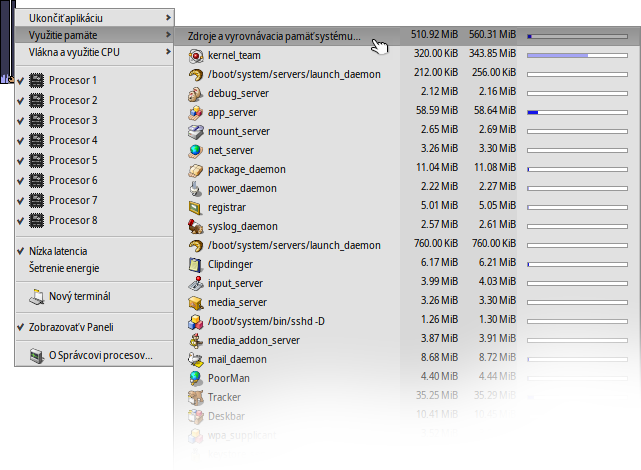
Task: Select the /boot/system/bin/sshd -D label
Action: [x=266, y=322]
